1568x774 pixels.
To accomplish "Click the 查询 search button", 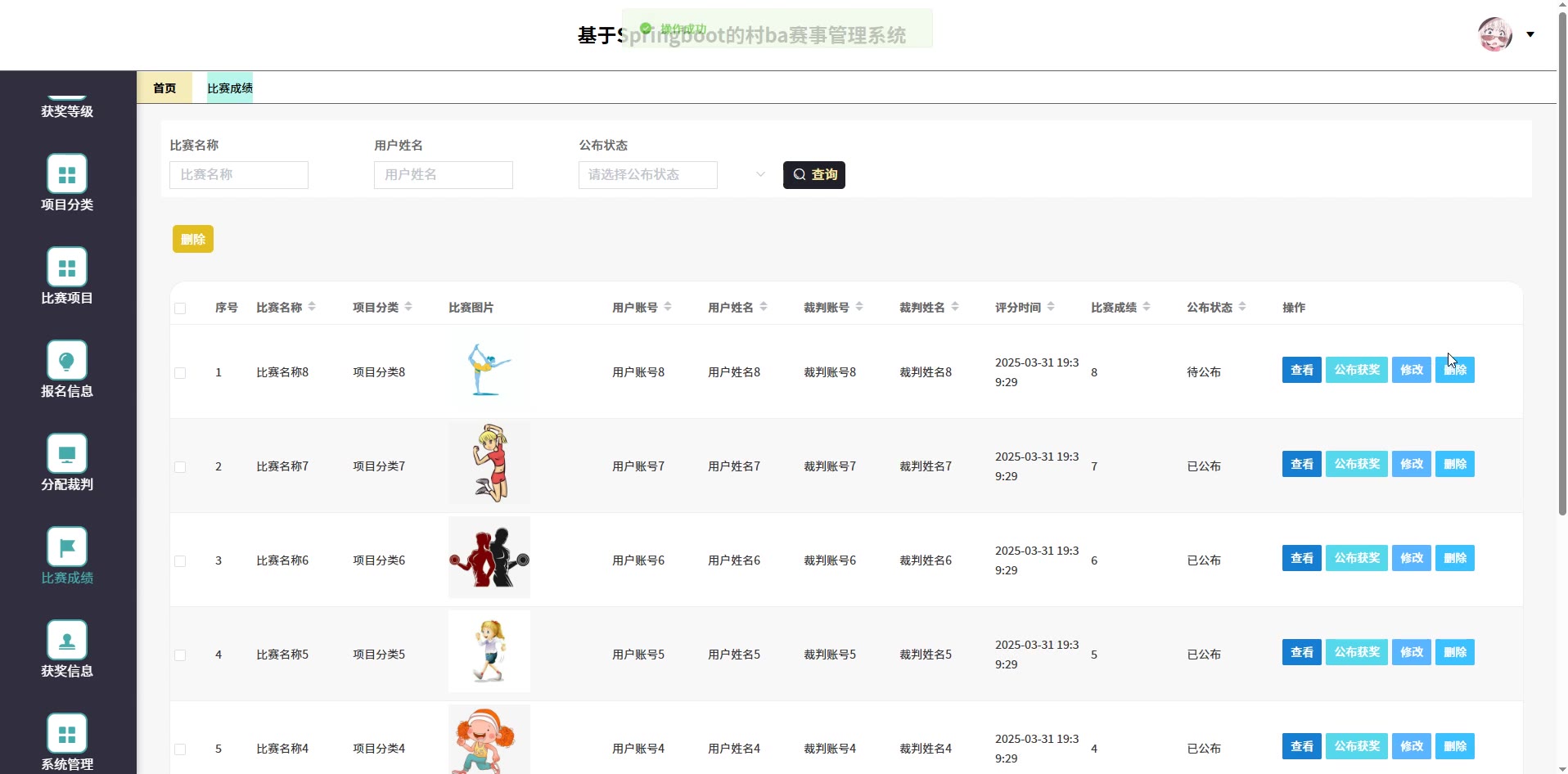I will (813, 175).
